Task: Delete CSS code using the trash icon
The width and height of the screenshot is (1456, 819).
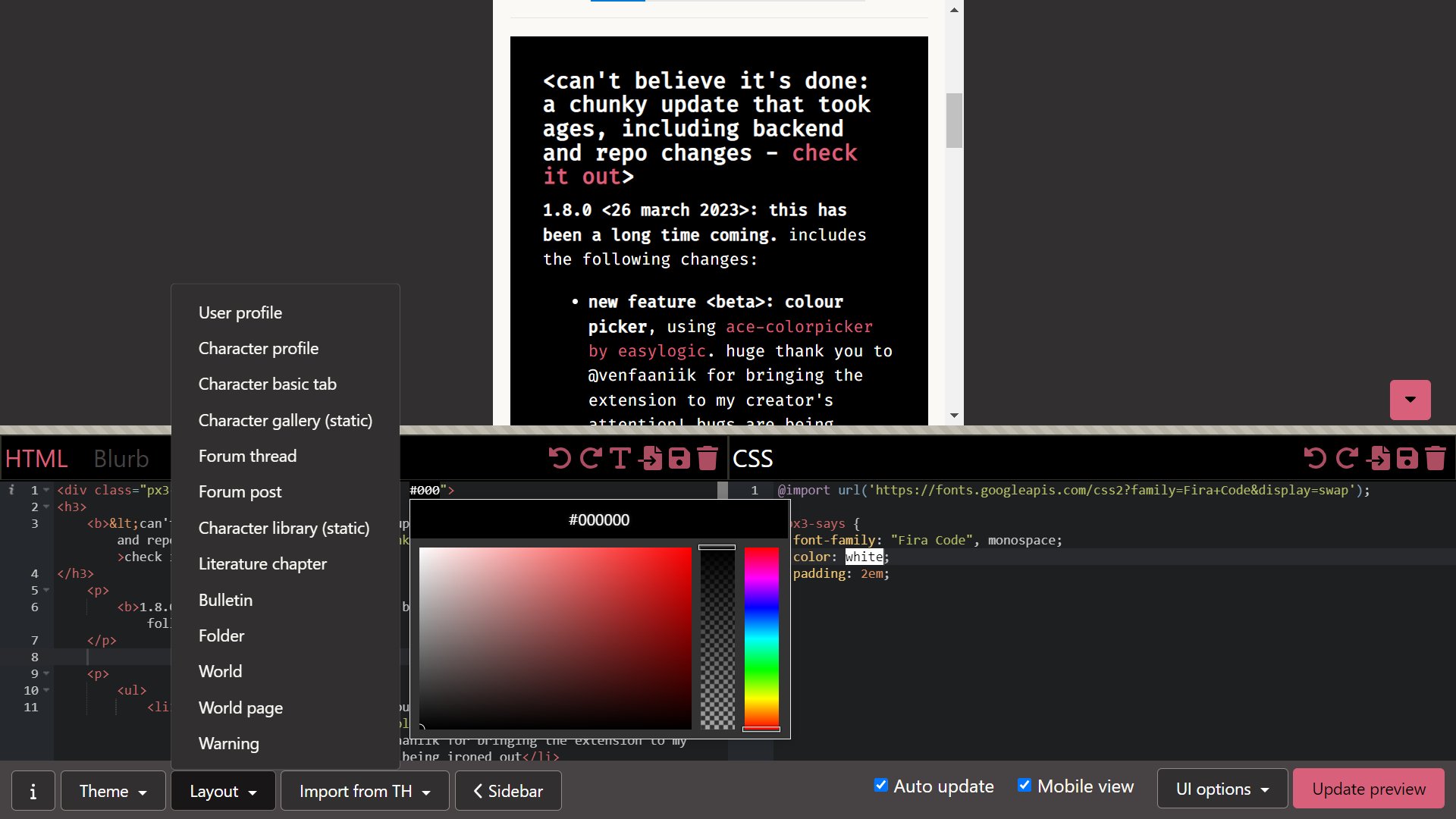Action: click(1436, 459)
